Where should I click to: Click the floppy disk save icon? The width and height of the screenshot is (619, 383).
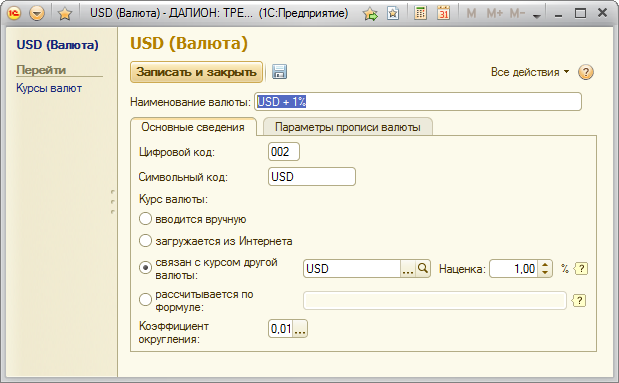(x=279, y=72)
